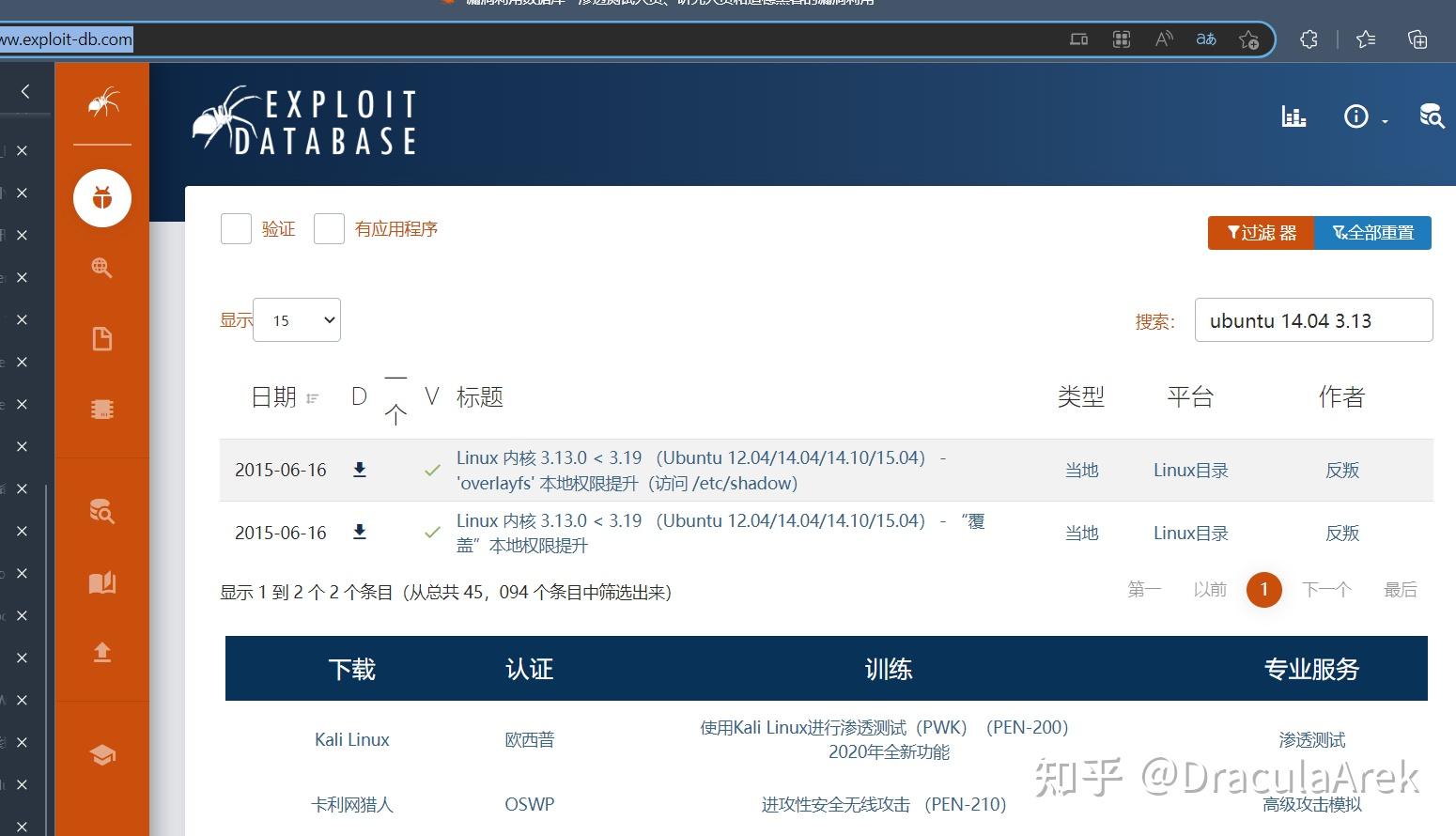This screenshot has height=836, width=1456.
Task: Click the 下一个 next page button
Action: pos(1326,590)
